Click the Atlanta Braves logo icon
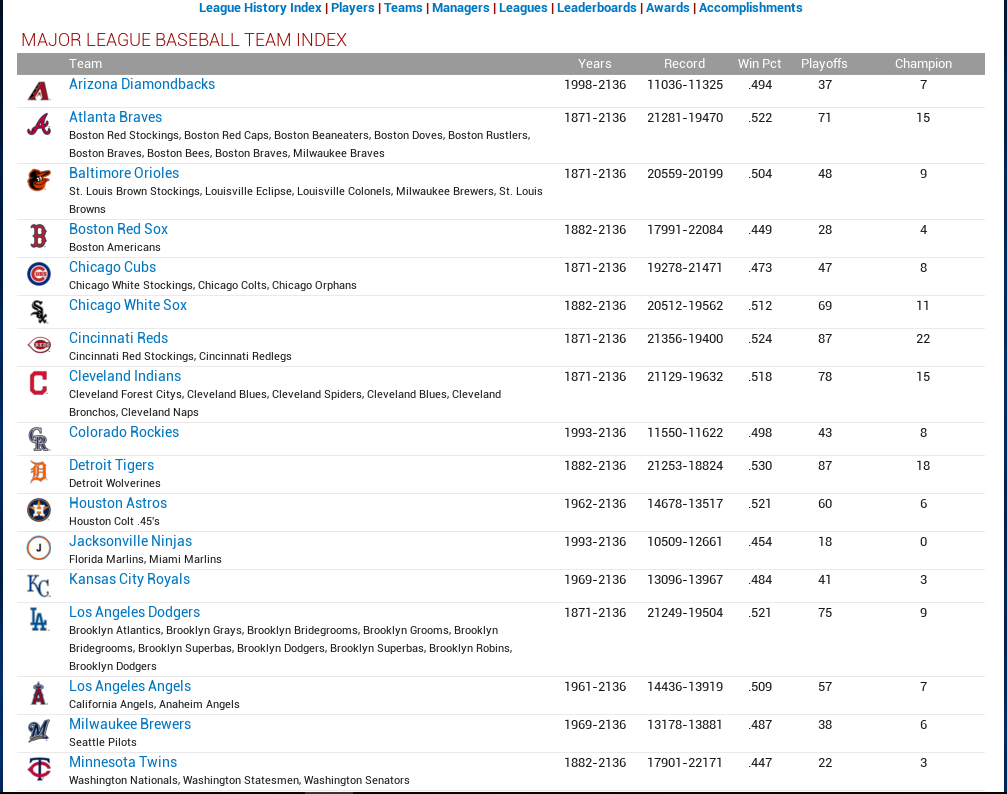This screenshot has height=794, width=1007. click(38, 125)
